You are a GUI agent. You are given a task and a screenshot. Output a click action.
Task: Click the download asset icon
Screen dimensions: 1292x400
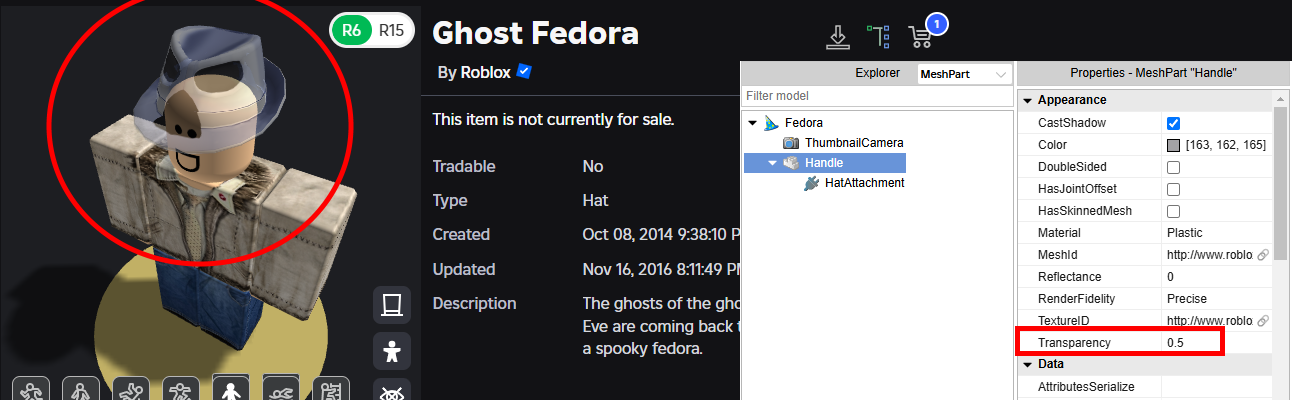[837, 37]
